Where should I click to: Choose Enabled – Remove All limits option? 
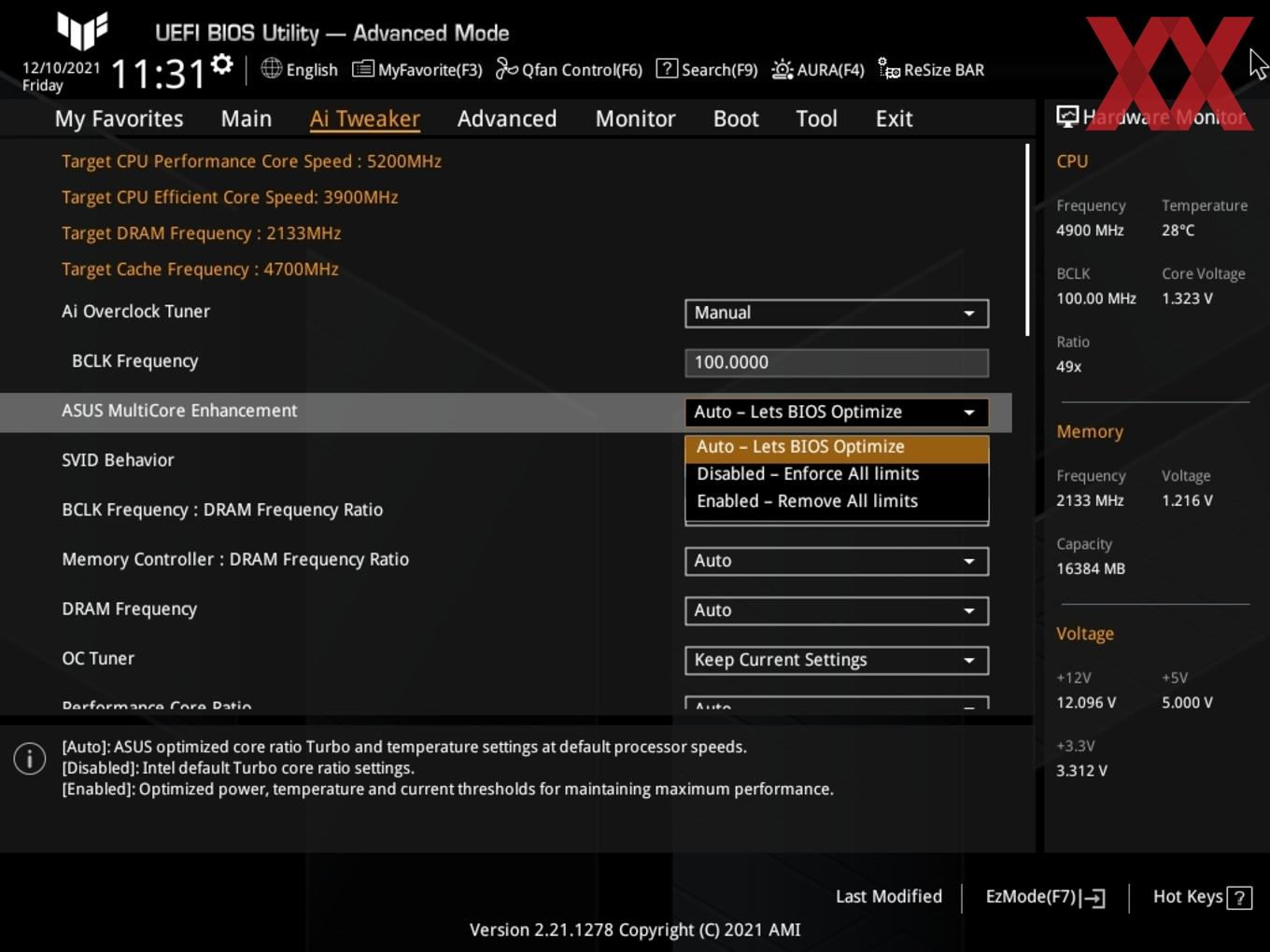tap(837, 501)
